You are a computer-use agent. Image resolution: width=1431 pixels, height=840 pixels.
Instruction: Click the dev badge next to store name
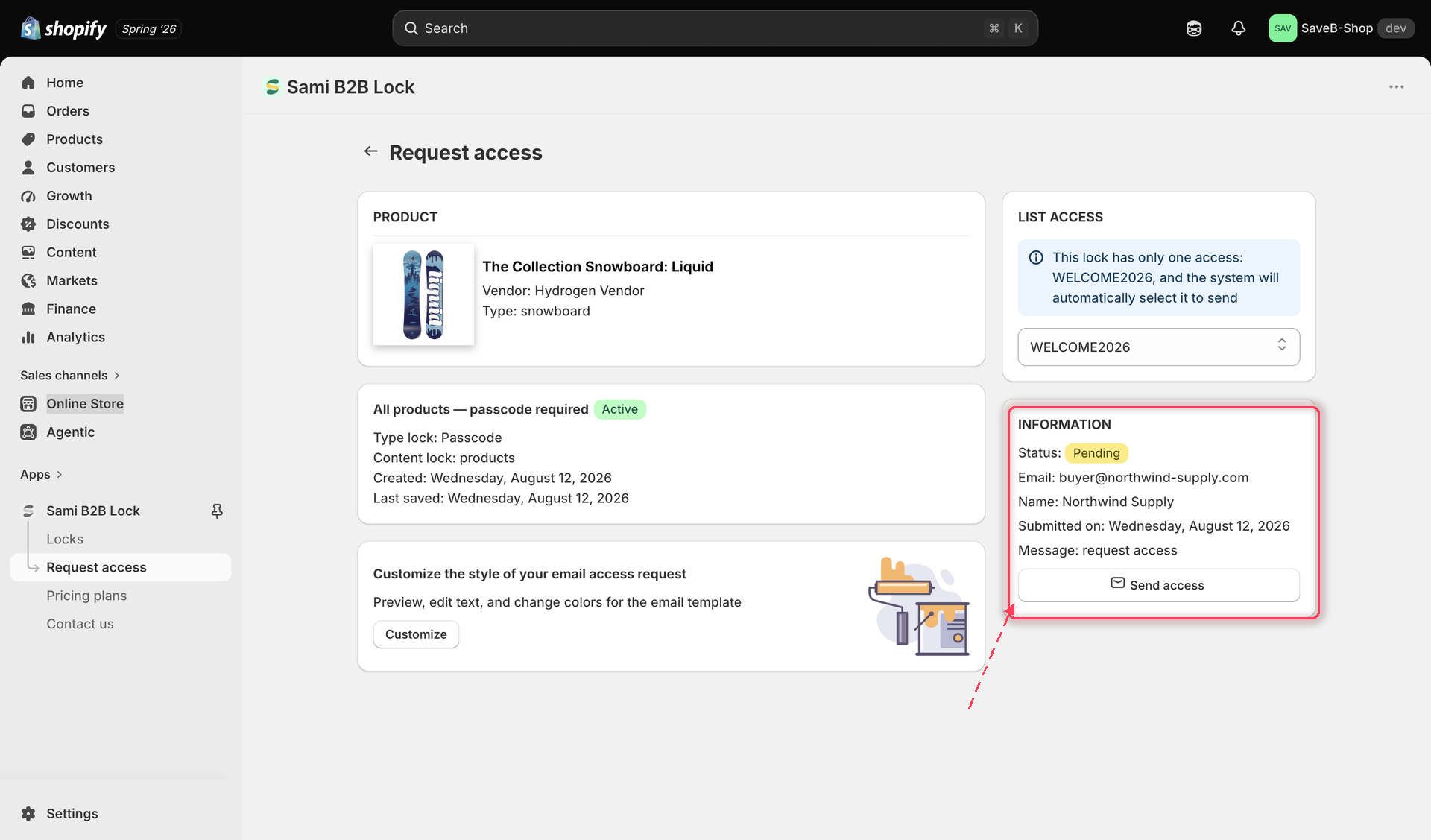click(1395, 28)
